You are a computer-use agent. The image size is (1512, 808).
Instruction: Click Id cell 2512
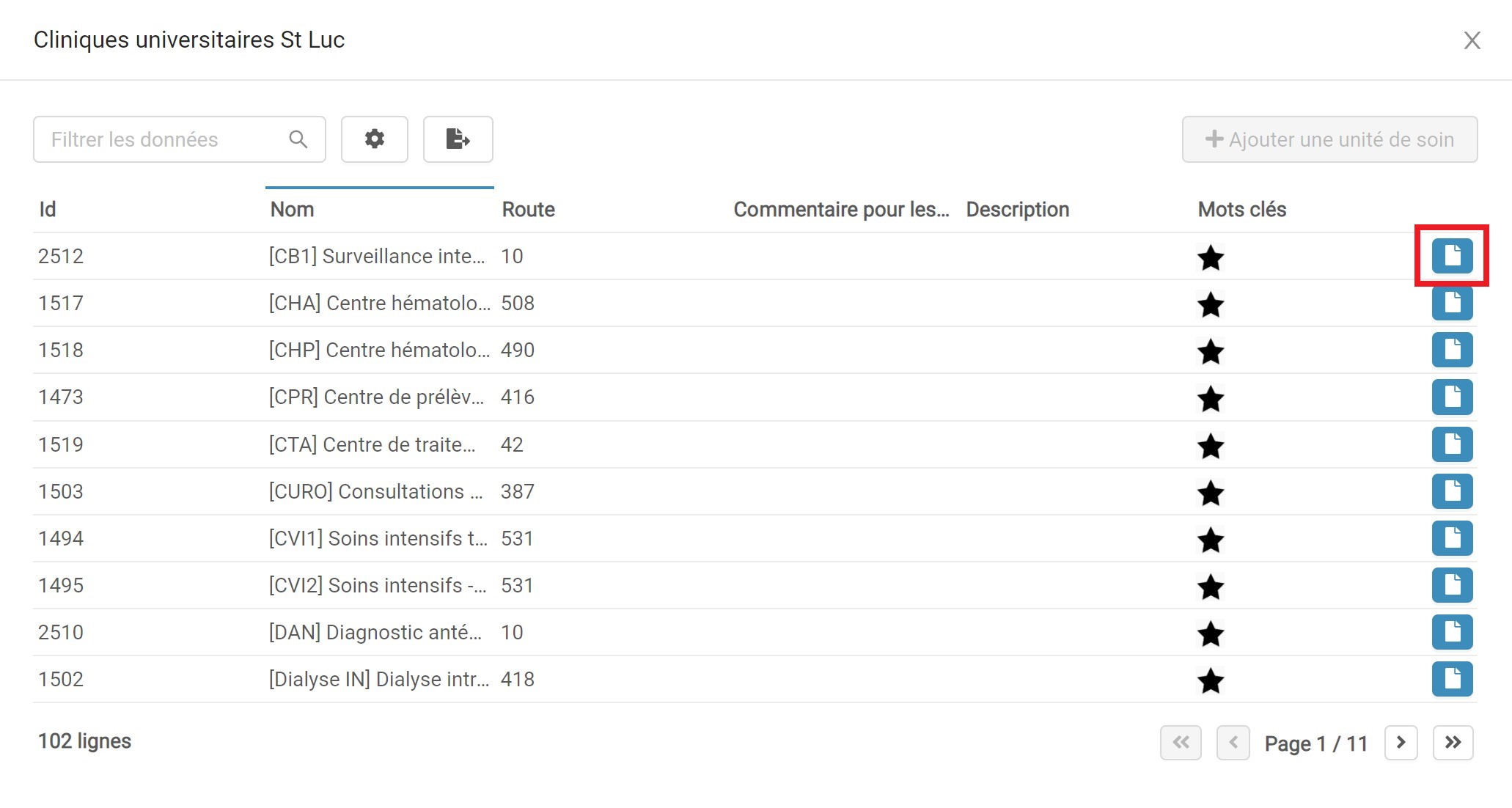click(x=61, y=257)
